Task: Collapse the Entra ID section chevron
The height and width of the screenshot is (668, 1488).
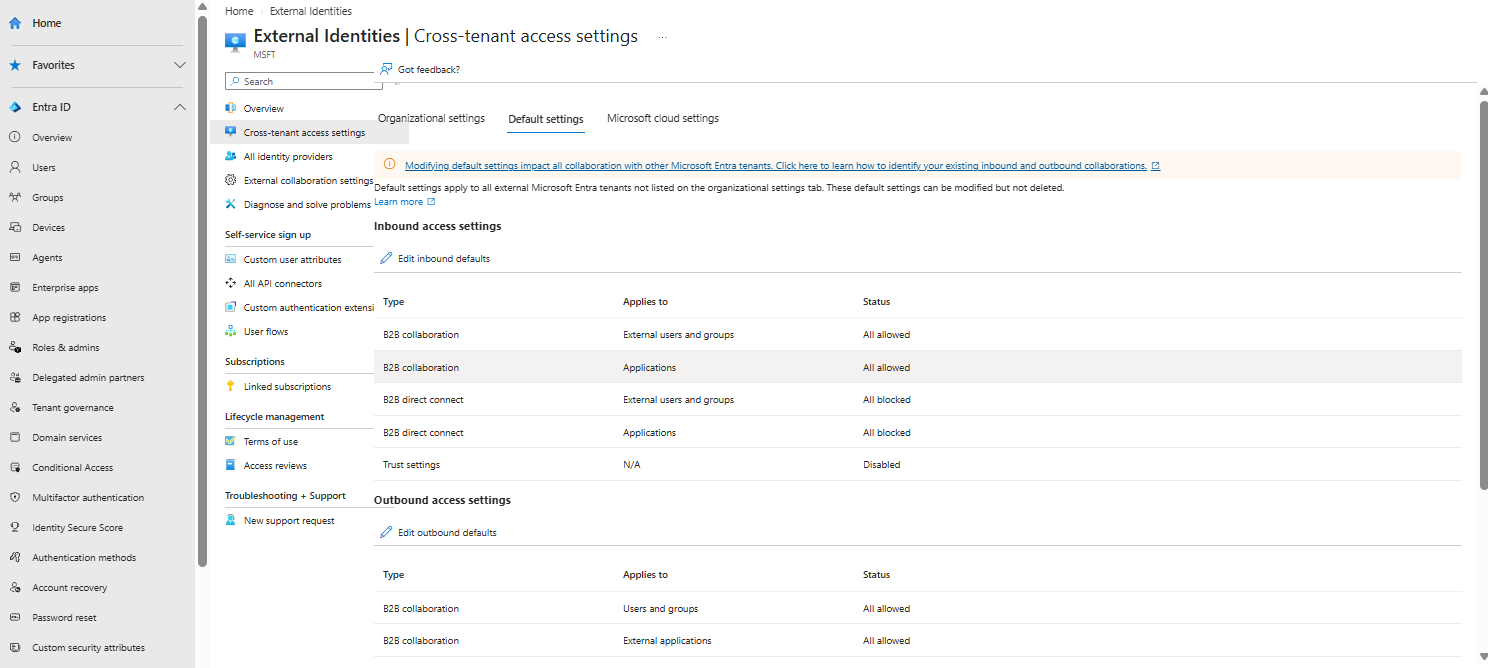Action: point(180,107)
